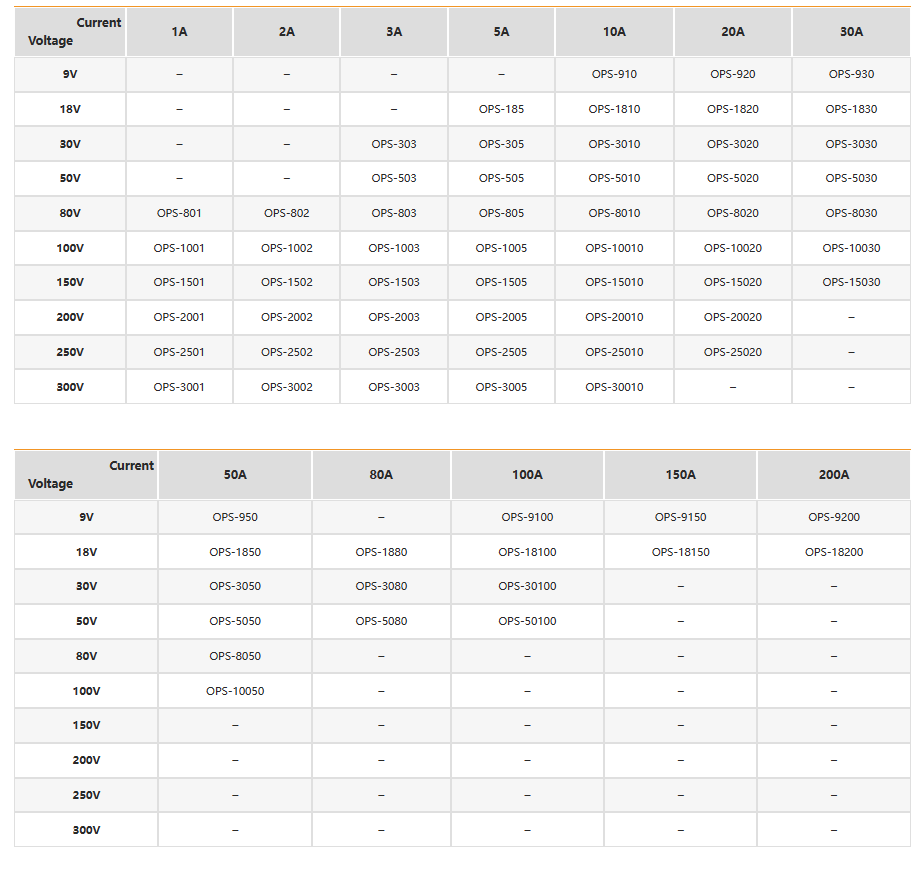Image resolution: width=921 pixels, height=870 pixels.
Task: Choose the OPS-30010 cell
Action: tap(614, 387)
